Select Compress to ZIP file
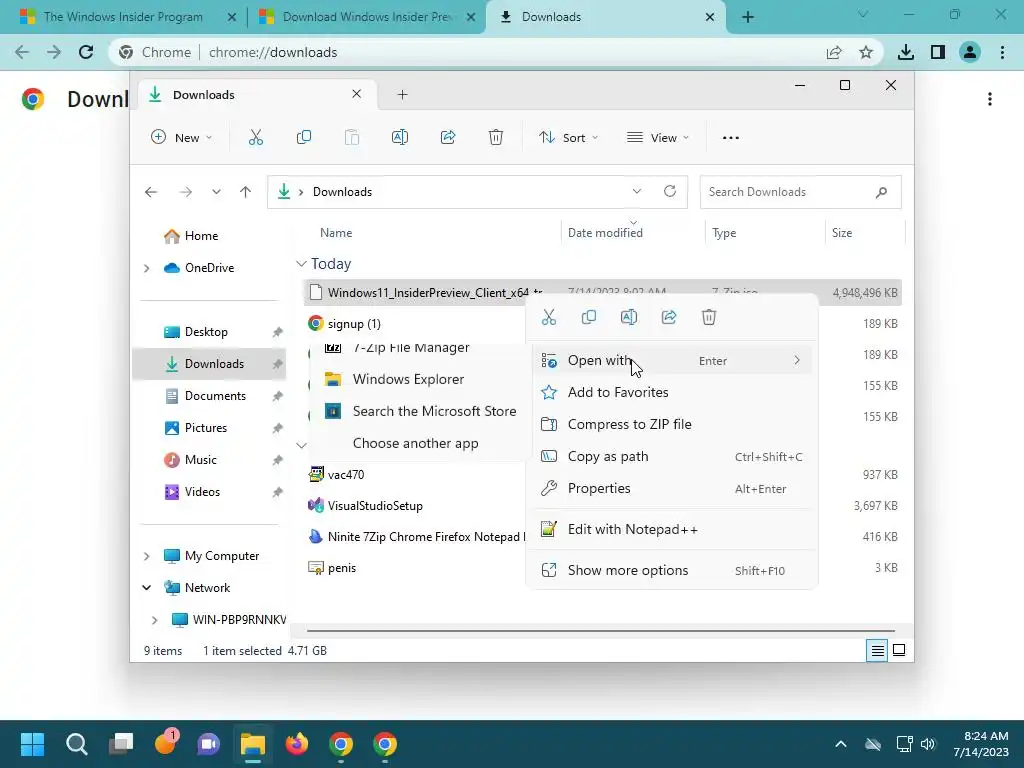The height and width of the screenshot is (768, 1024). coord(671,424)
